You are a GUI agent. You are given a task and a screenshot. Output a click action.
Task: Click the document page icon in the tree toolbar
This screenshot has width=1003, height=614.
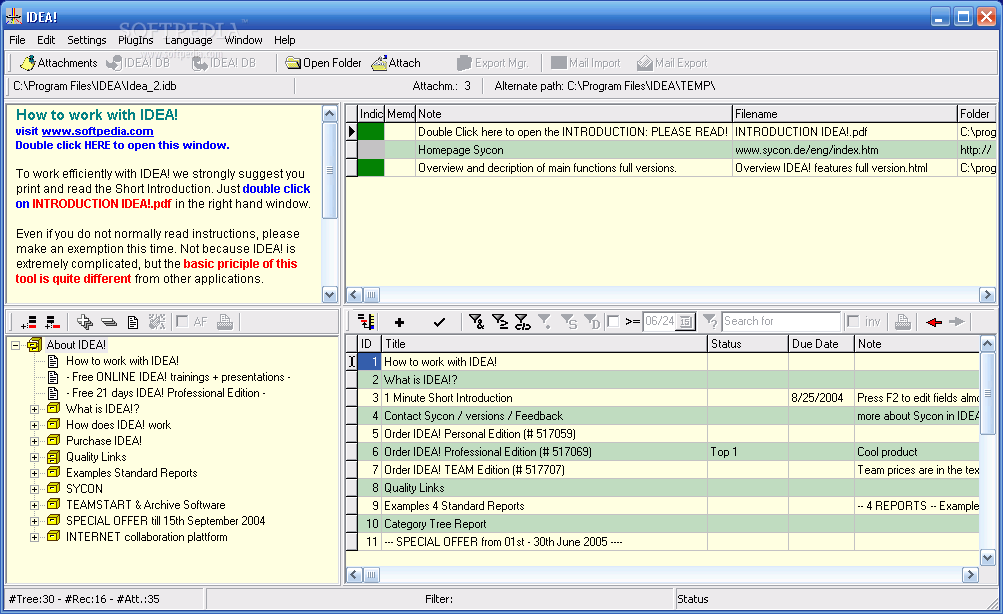[x=133, y=322]
